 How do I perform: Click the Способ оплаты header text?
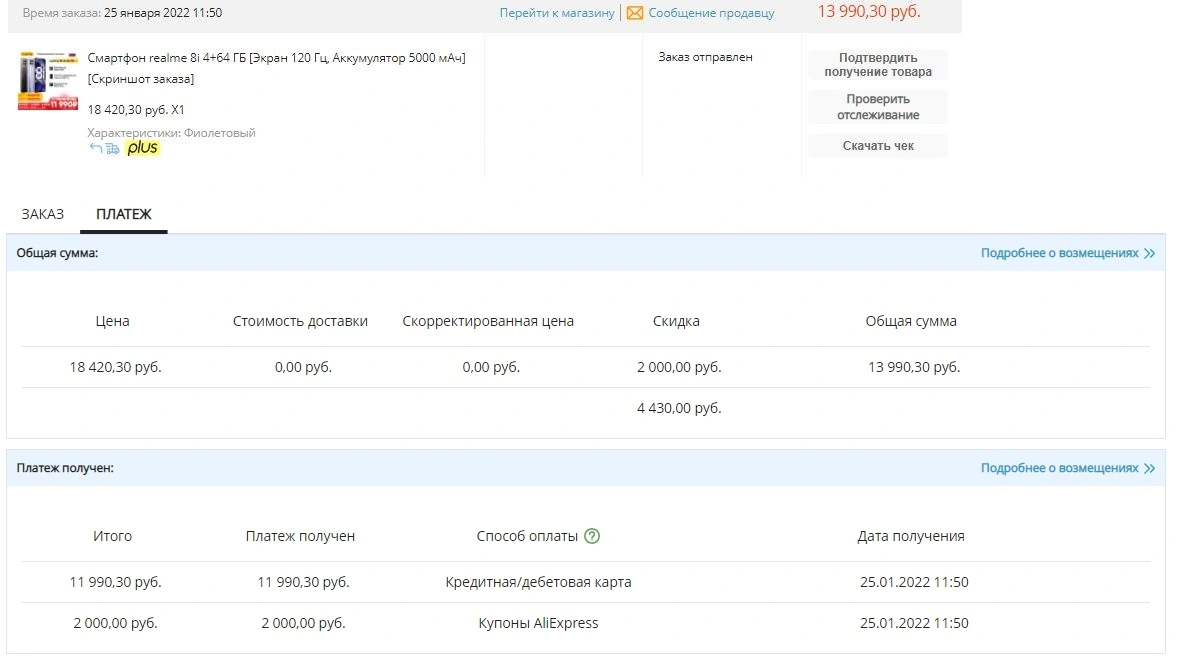(527, 536)
